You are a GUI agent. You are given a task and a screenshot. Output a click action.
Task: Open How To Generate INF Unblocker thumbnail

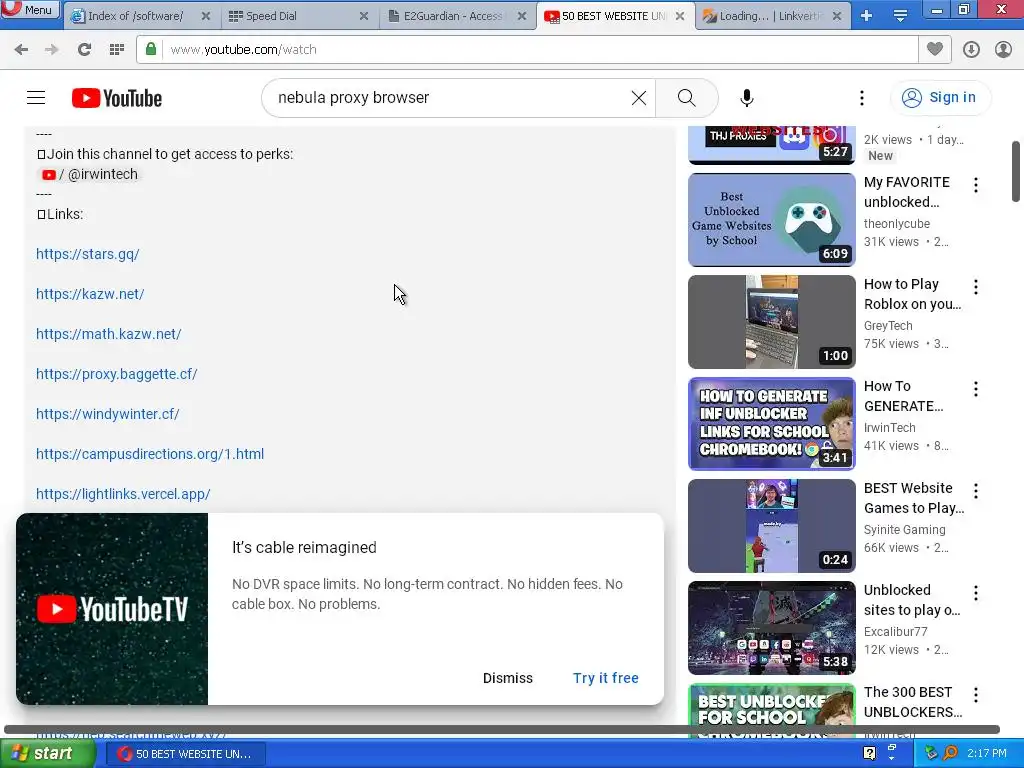point(771,424)
